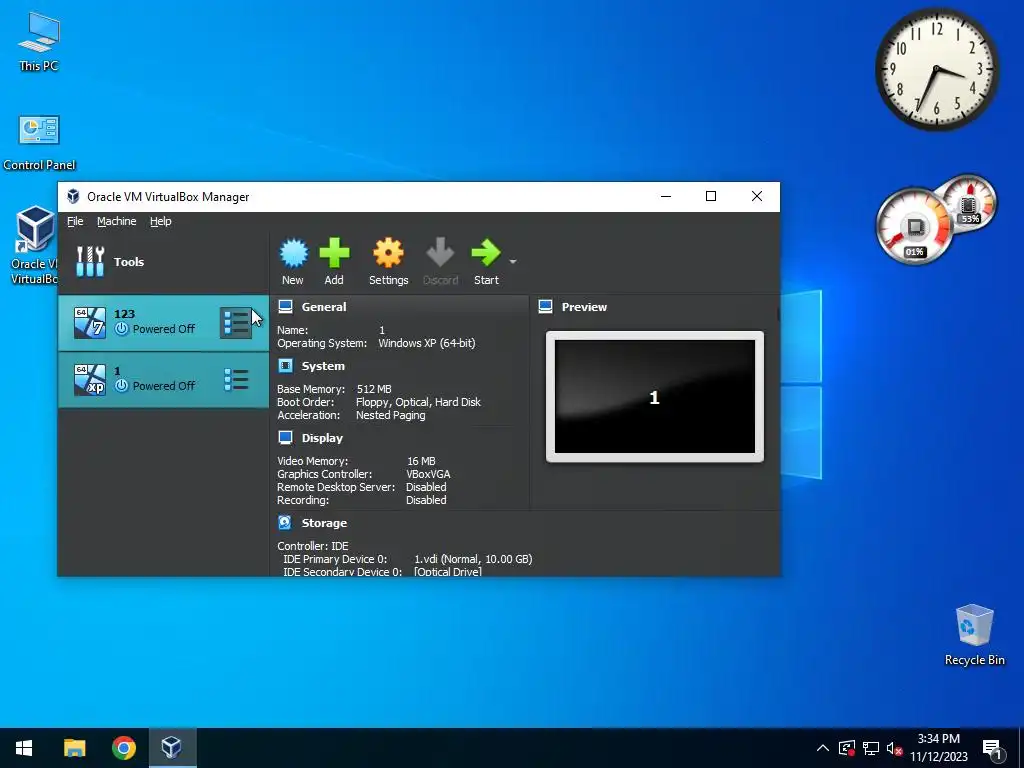Select the Recycle Bin desktop icon
Image resolution: width=1024 pixels, height=768 pixels.
(x=974, y=634)
